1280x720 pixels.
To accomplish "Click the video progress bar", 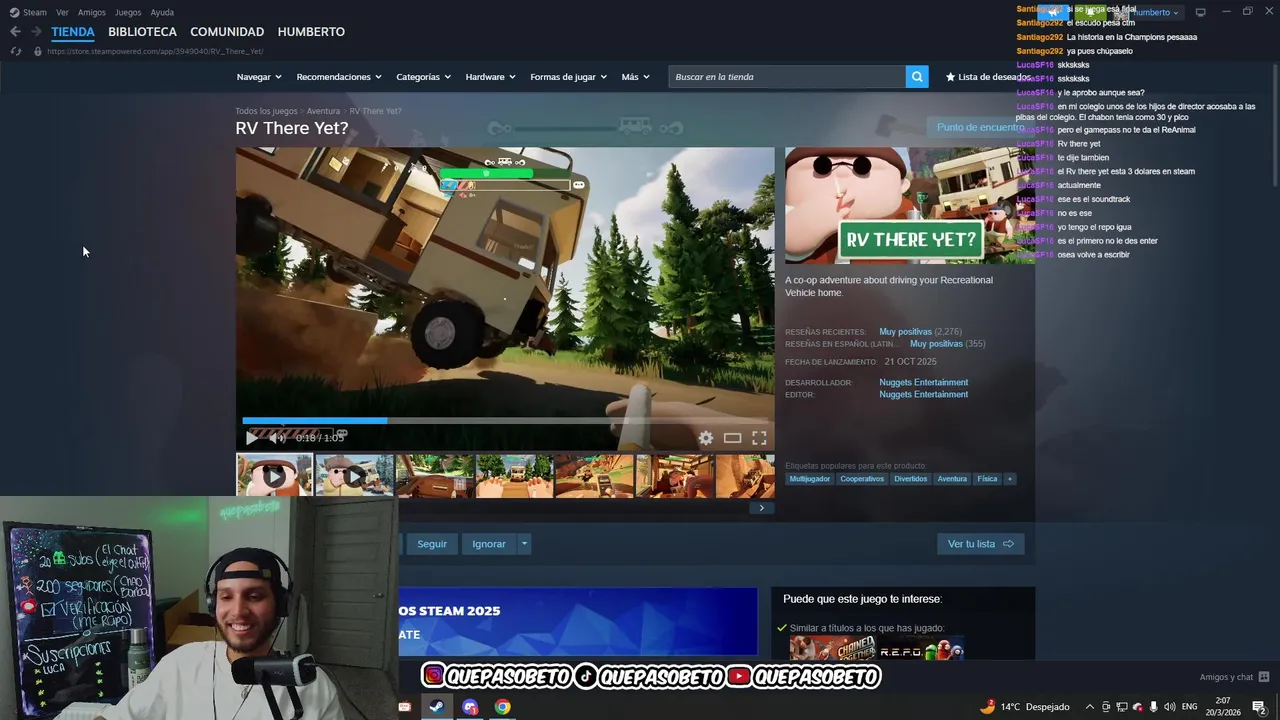I will point(505,421).
